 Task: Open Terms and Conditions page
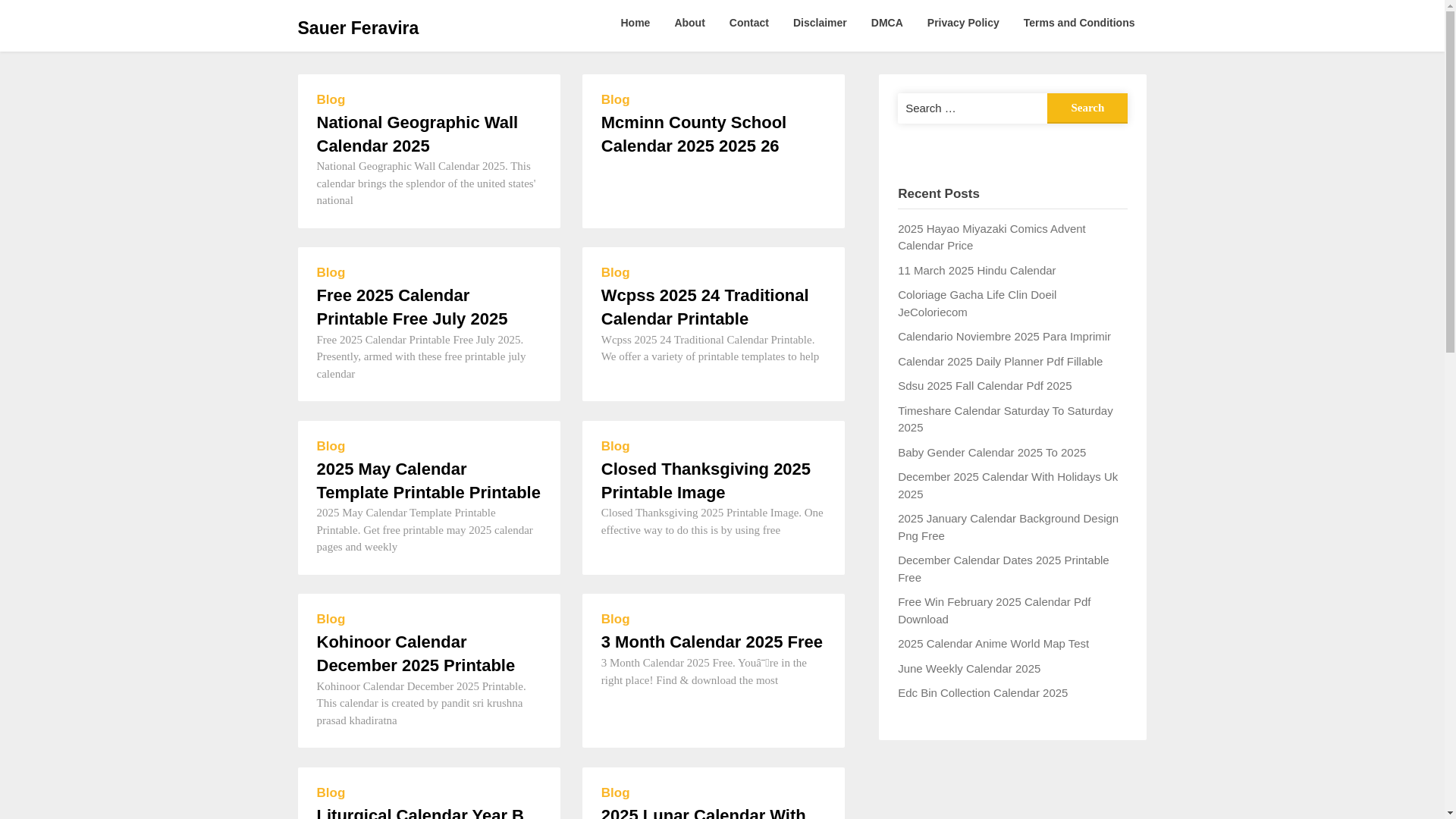1078,23
